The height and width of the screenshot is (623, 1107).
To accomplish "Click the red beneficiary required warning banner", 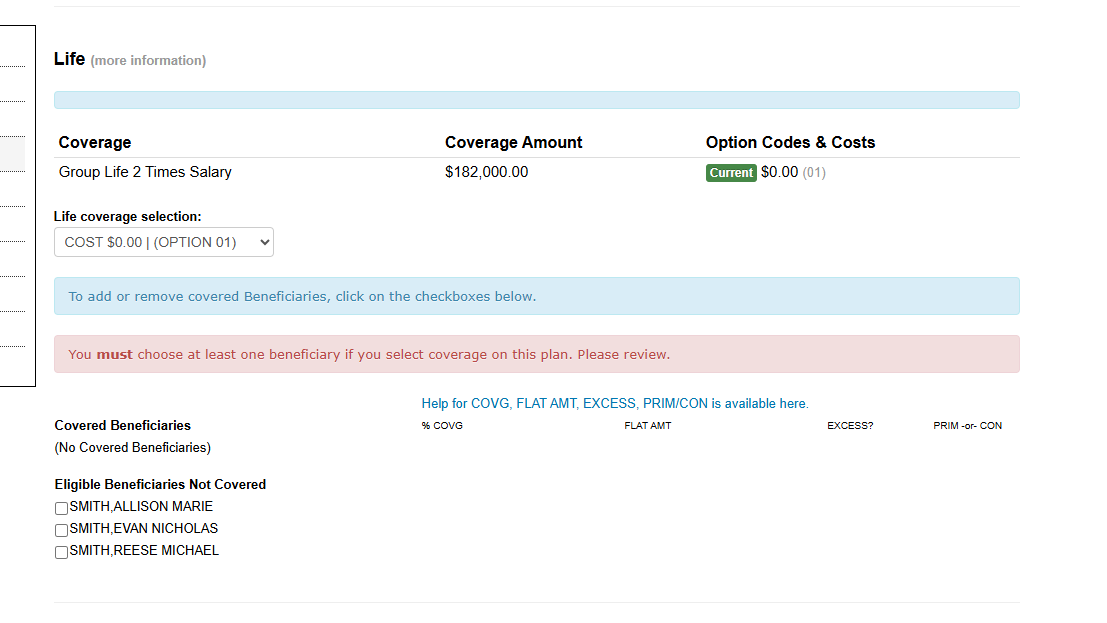I will 536,354.
